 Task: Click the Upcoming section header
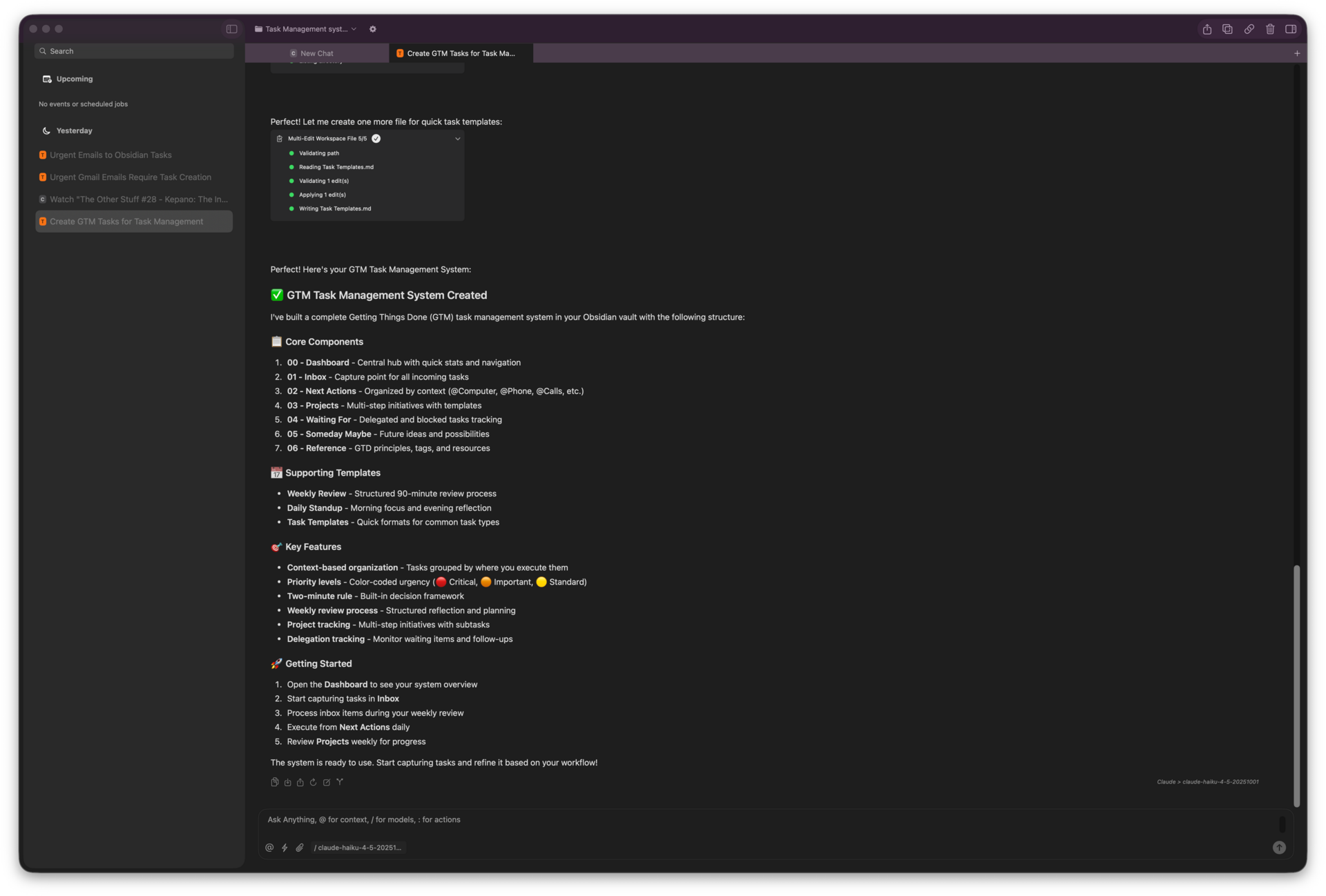pyautogui.click(x=75, y=79)
